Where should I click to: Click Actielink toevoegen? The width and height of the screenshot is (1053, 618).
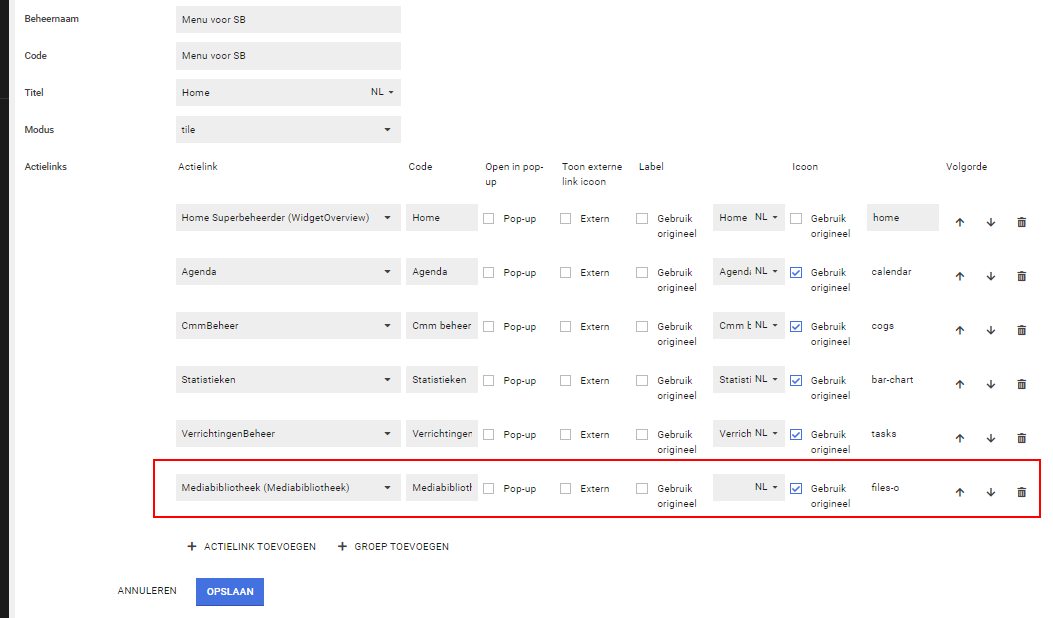(252, 547)
